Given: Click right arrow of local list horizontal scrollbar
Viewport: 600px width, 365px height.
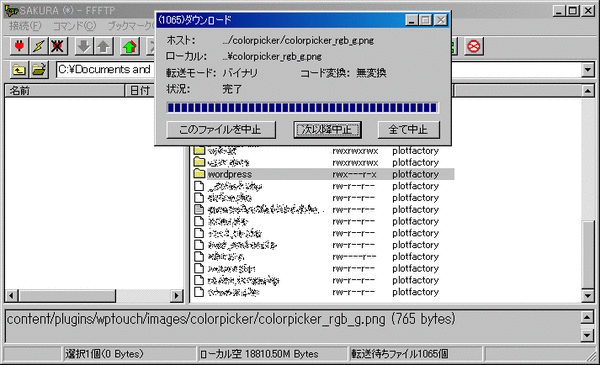Looking at the screenshot, I should coord(176,296).
